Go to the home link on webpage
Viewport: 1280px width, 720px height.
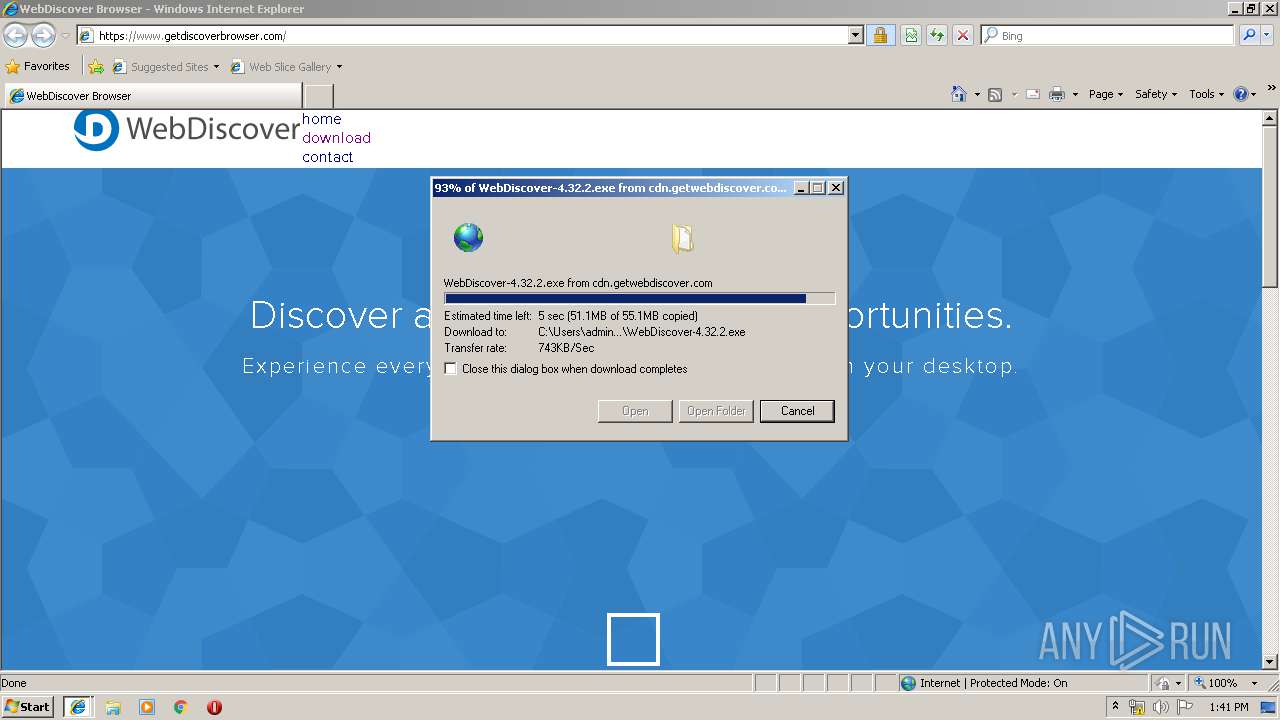322,119
